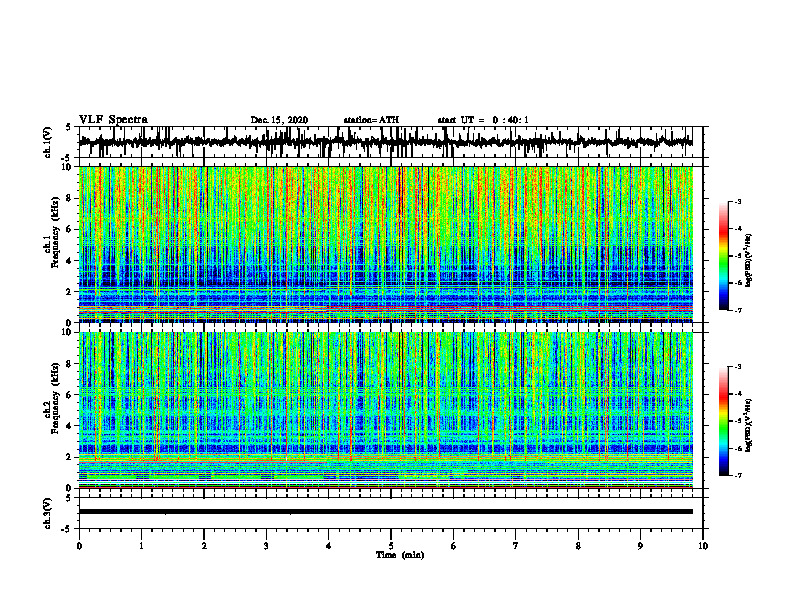Viewport: 792px width, 612px height.
Task: Click the ch.2 colorbar log PSD unit label
Action: tap(748, 424)
